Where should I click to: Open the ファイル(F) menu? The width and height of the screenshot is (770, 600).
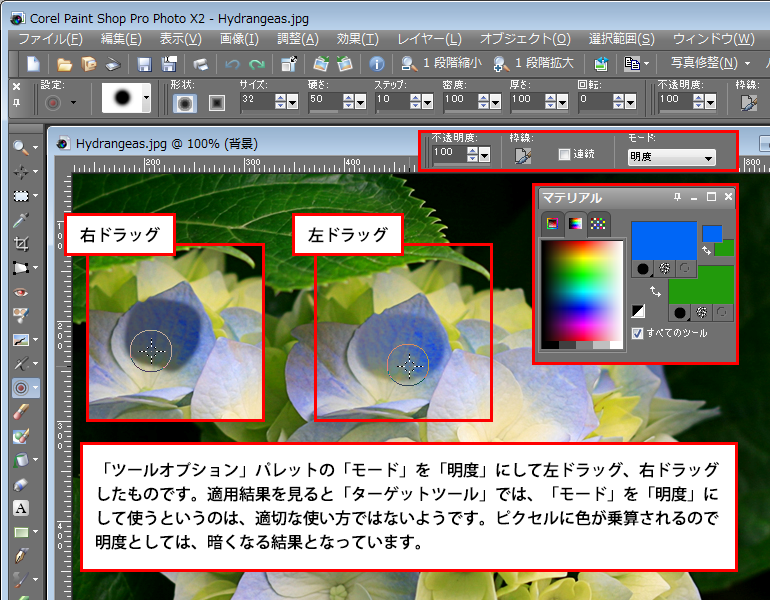coord(51,39)
